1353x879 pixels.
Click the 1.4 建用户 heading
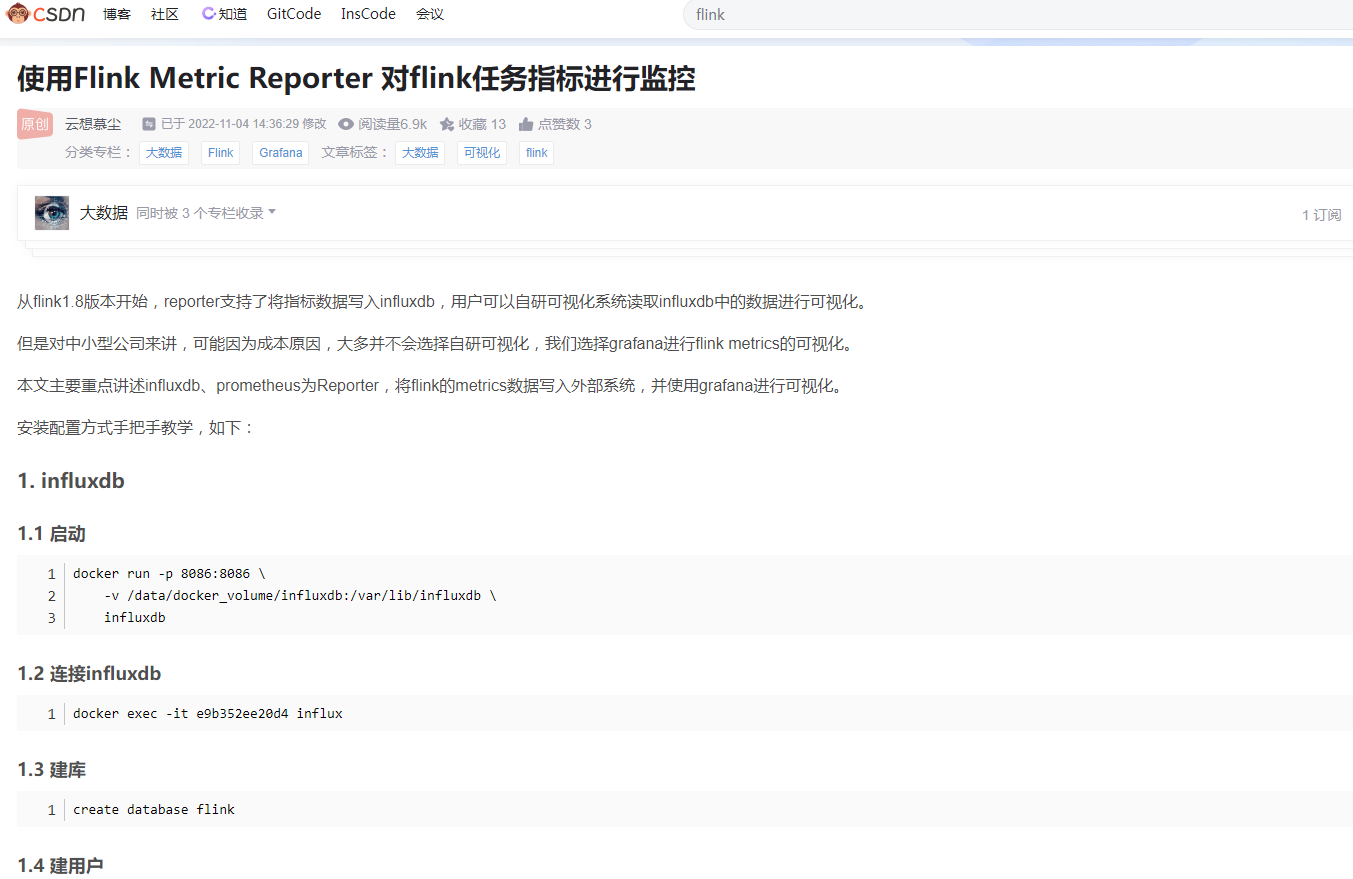point(60,865)
